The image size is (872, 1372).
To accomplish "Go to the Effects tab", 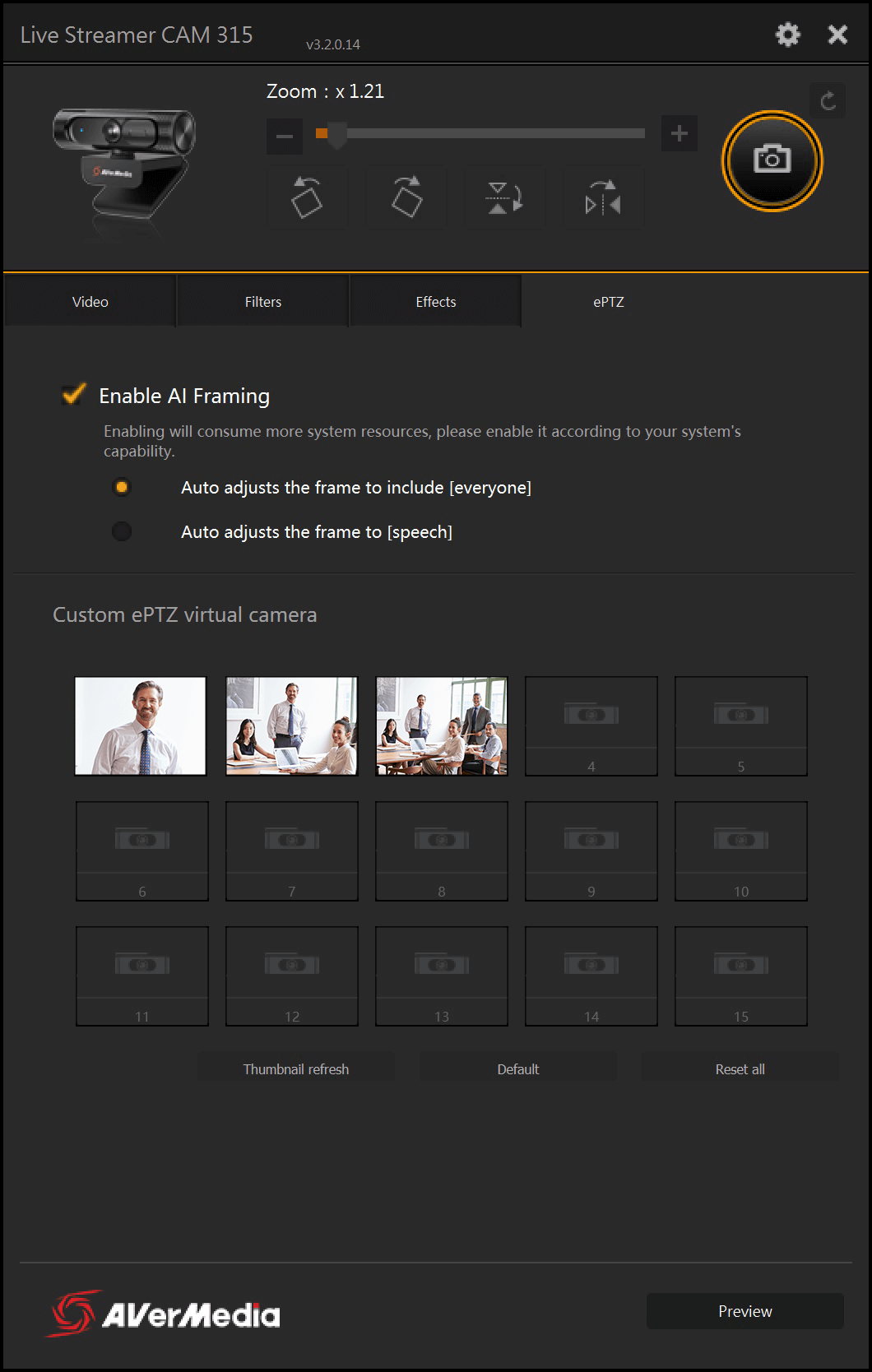I will [x=436, y=302].
